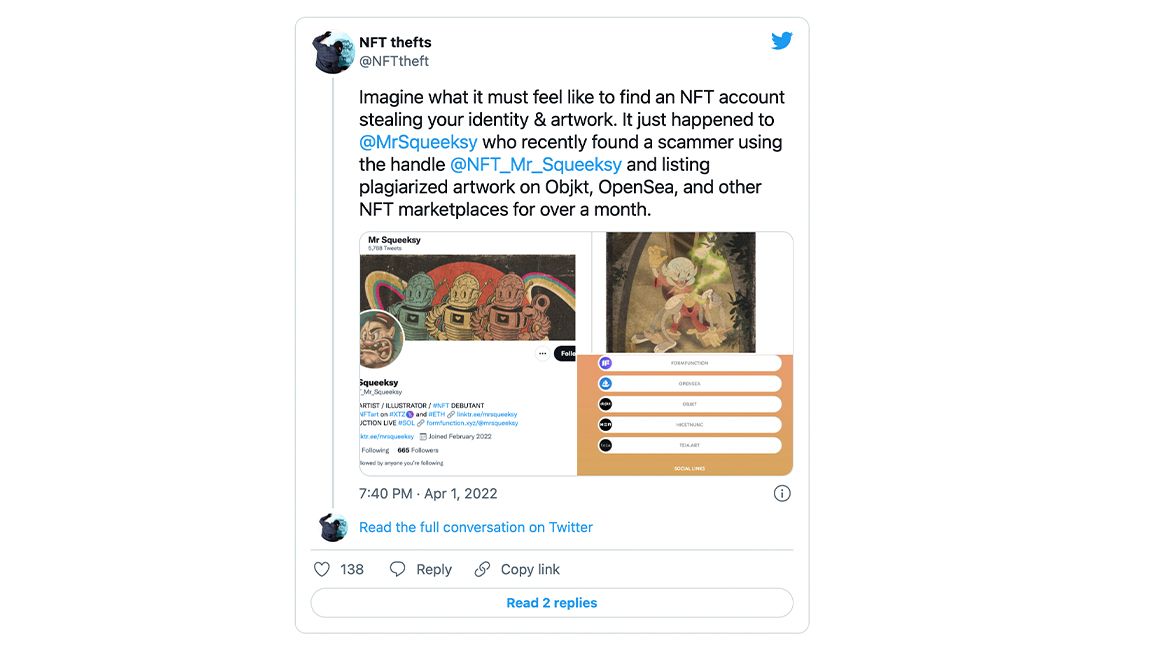Click the OpenSea sailboat icon

coord(606,384)
